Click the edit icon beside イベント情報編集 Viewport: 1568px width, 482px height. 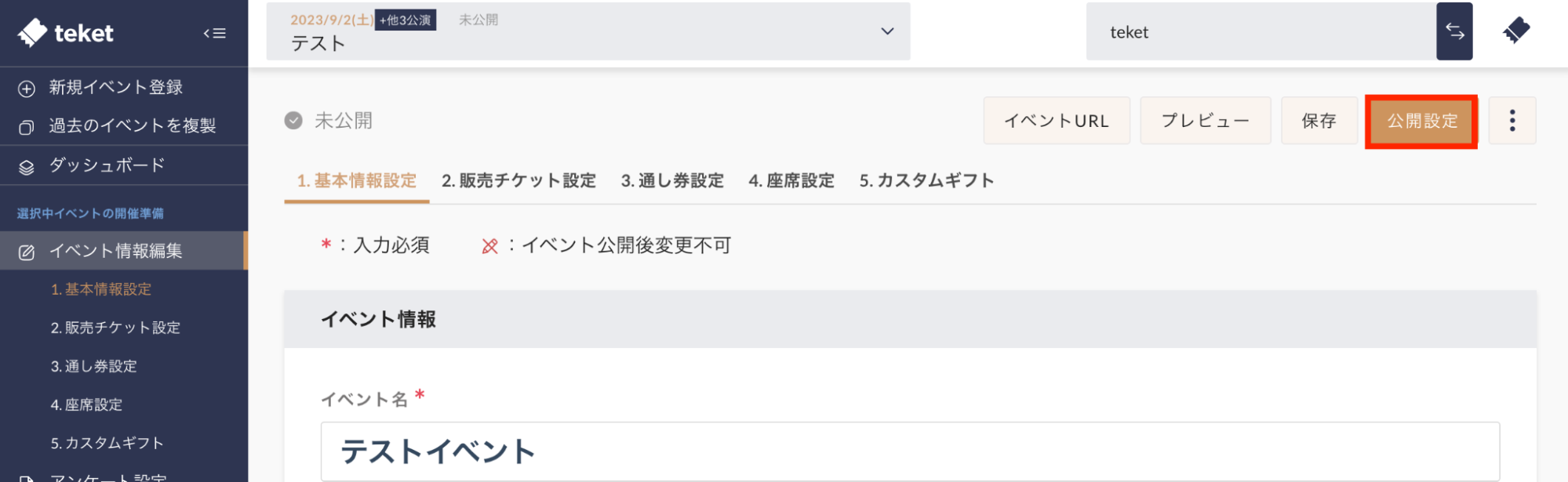[27, 252]
